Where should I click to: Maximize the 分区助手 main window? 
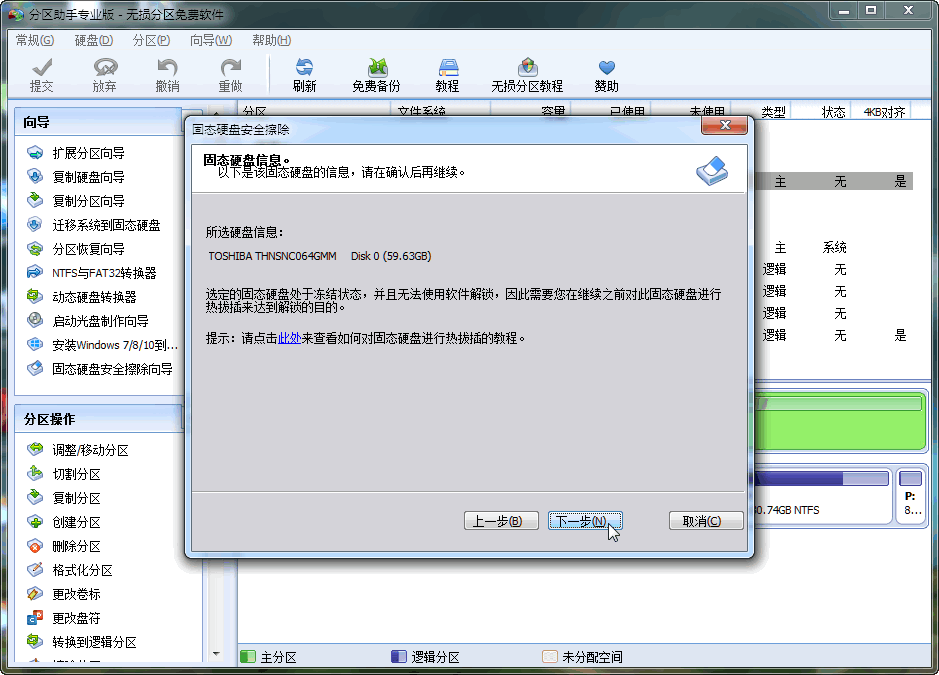pyautogui.click(x=871, y=11)
